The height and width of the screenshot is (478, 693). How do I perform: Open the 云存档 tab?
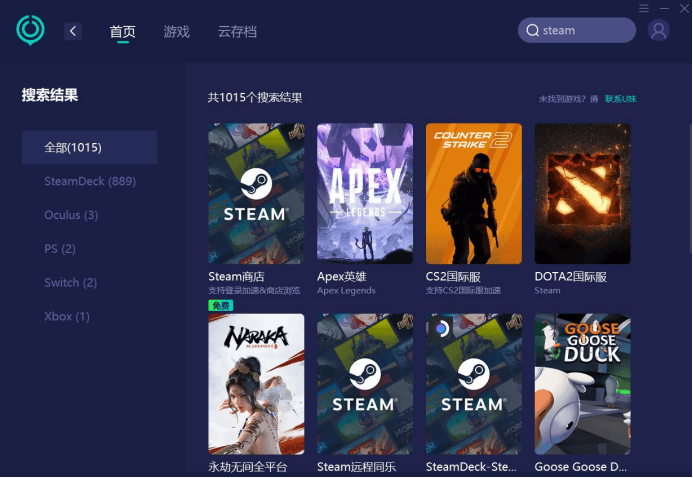(237, 31)
